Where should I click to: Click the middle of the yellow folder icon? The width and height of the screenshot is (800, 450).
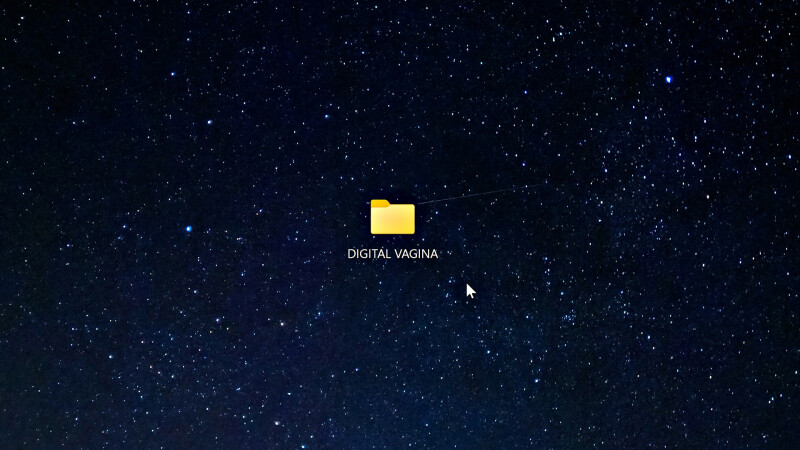392,218
